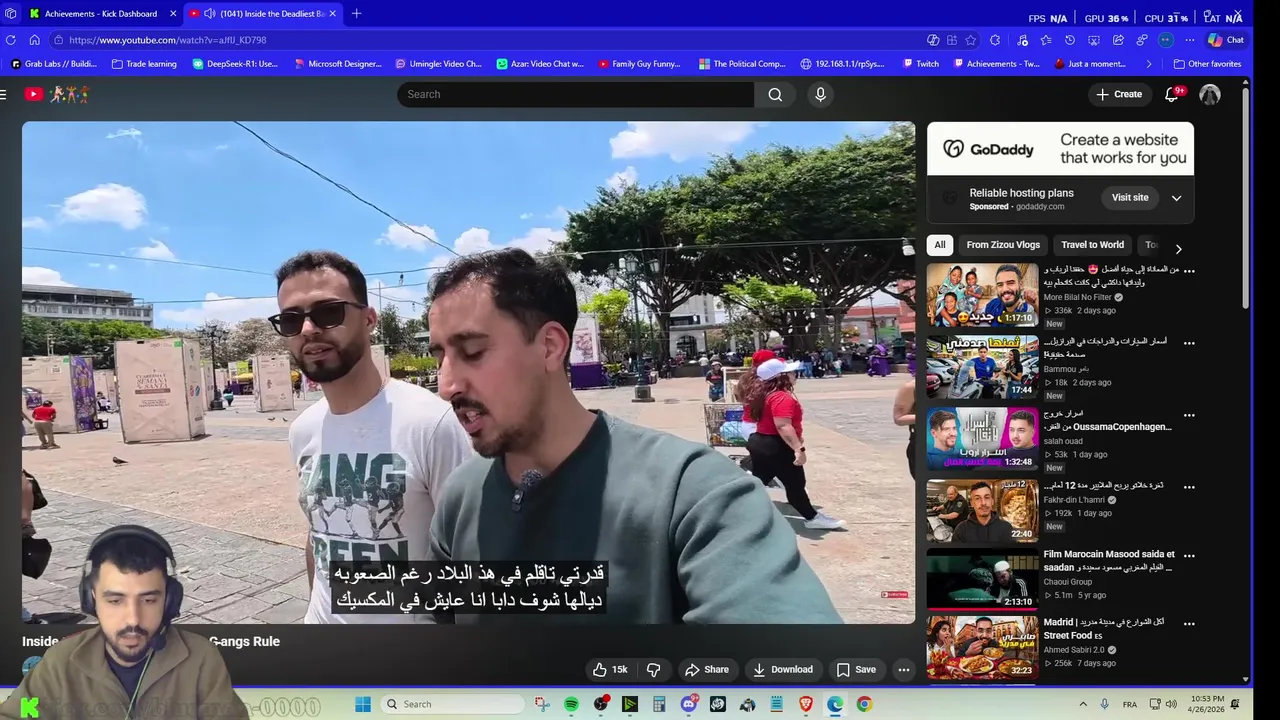Click the YouTube search field
This screenshot has width=1280, height=720.
click(575, 94)
